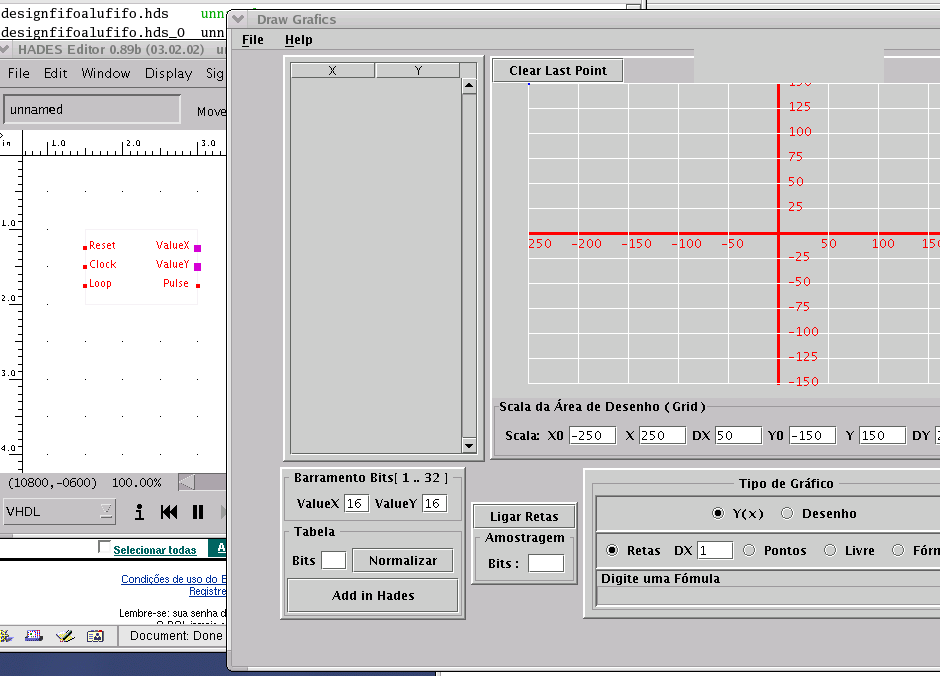Open the security padlock icon in the status bar

click(6, 635)
